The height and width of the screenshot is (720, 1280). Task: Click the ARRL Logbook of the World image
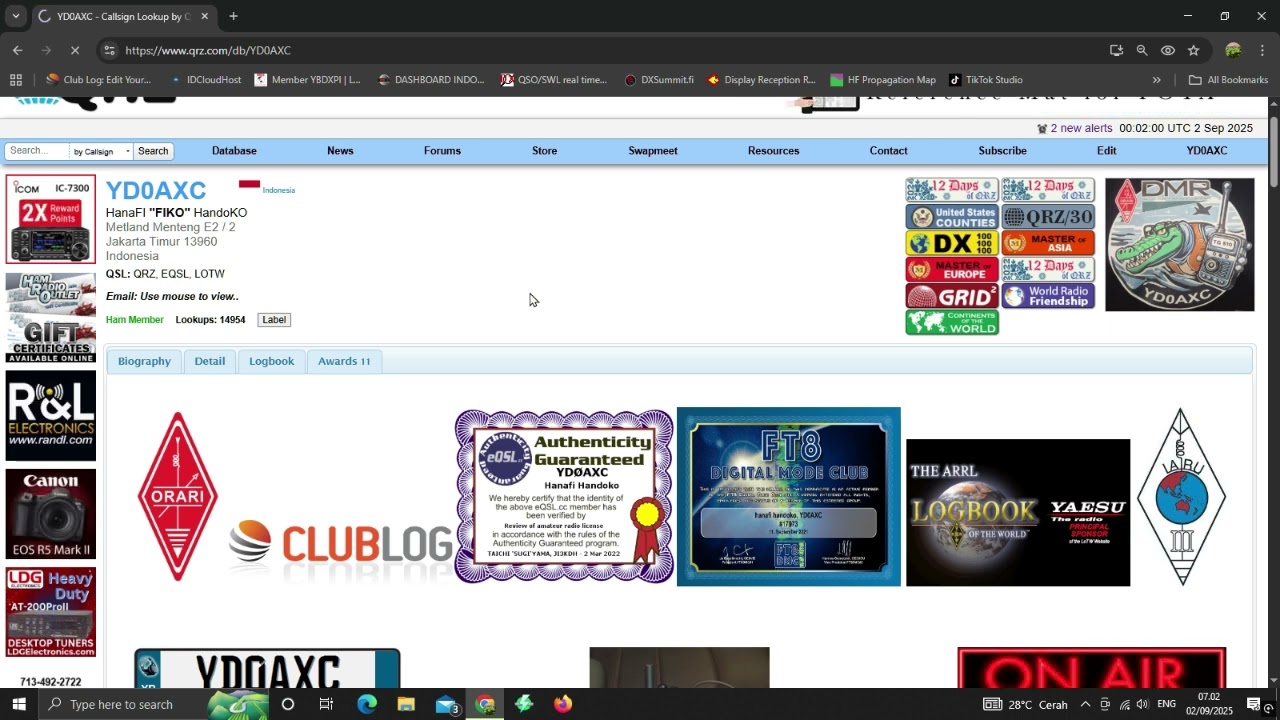point(1018,513)
